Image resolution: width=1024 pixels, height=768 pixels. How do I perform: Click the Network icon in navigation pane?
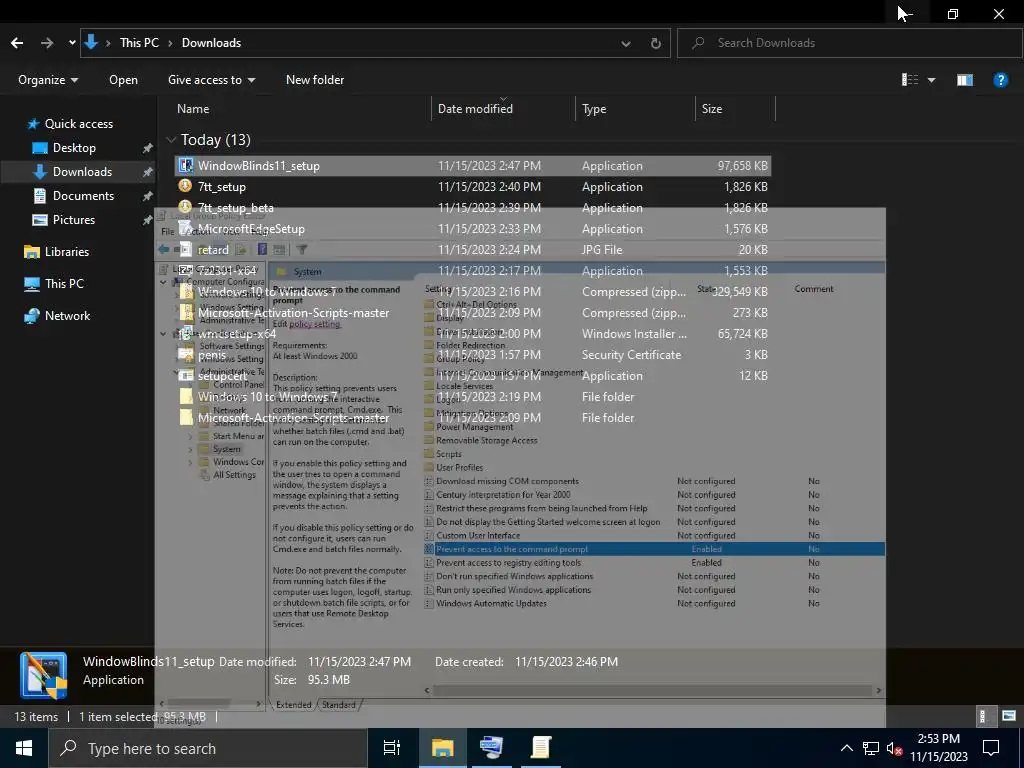pyautogui.click(x=31, y=316)
